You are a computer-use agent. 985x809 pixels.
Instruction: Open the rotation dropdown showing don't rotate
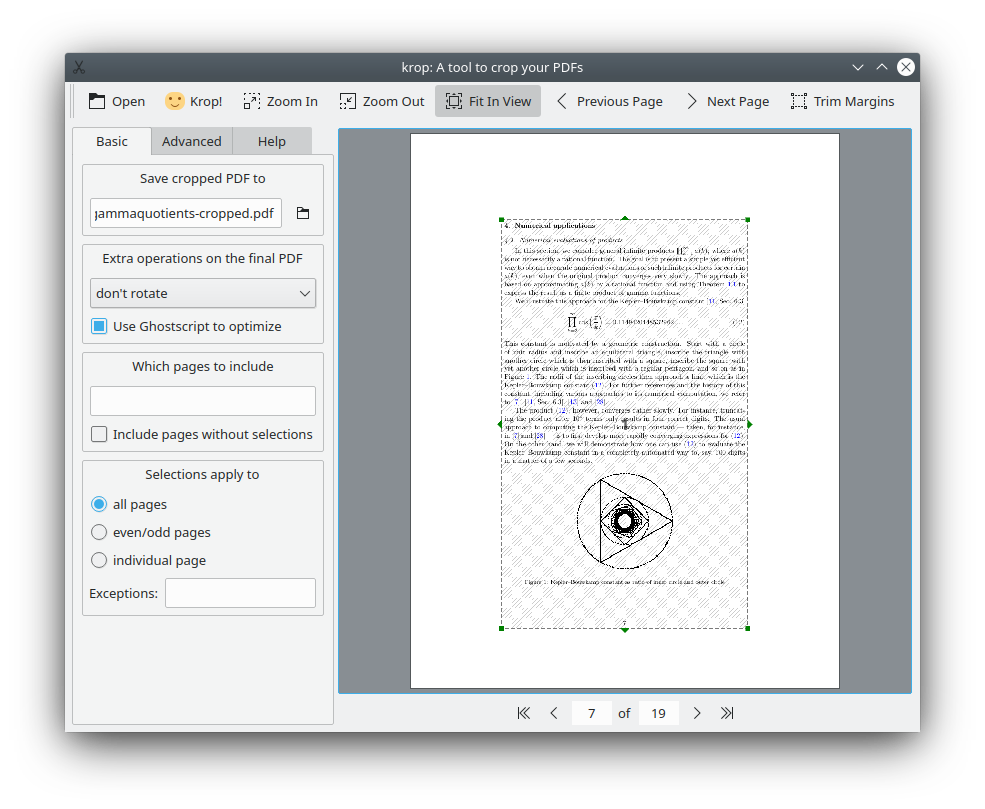203,293
